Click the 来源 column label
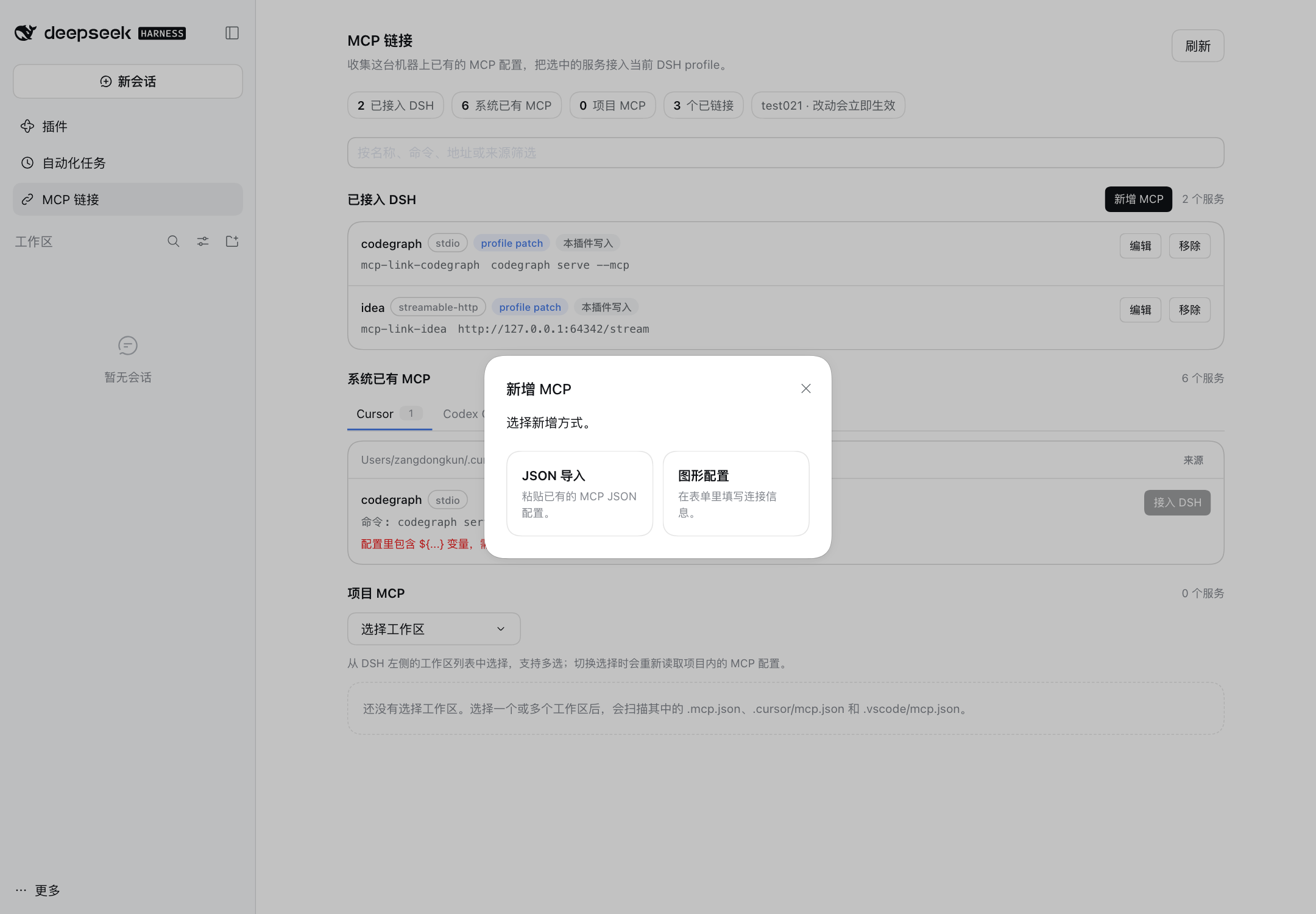 [x=1193, y=461]
